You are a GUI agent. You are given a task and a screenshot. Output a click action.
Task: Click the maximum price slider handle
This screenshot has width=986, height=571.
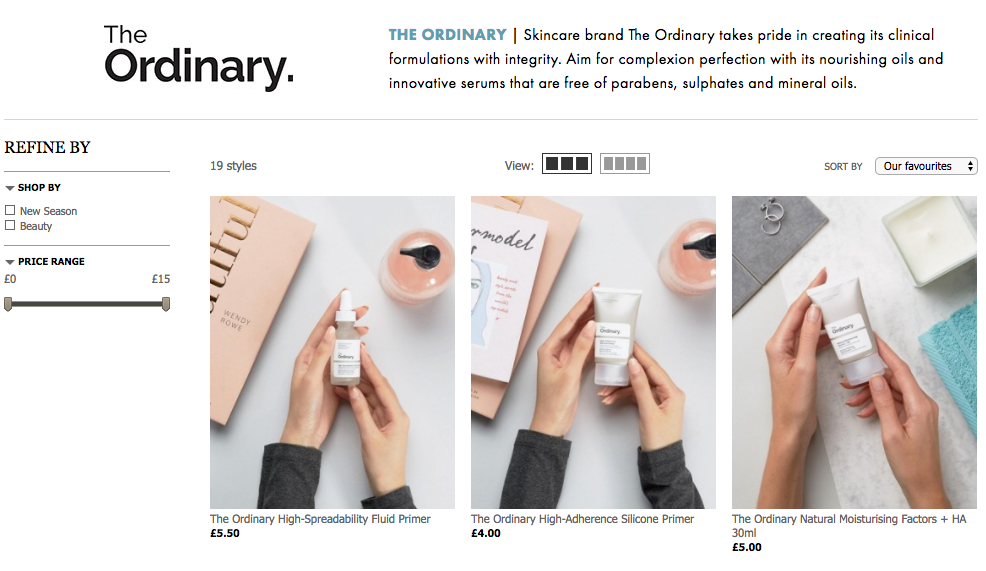pos(166,304)
